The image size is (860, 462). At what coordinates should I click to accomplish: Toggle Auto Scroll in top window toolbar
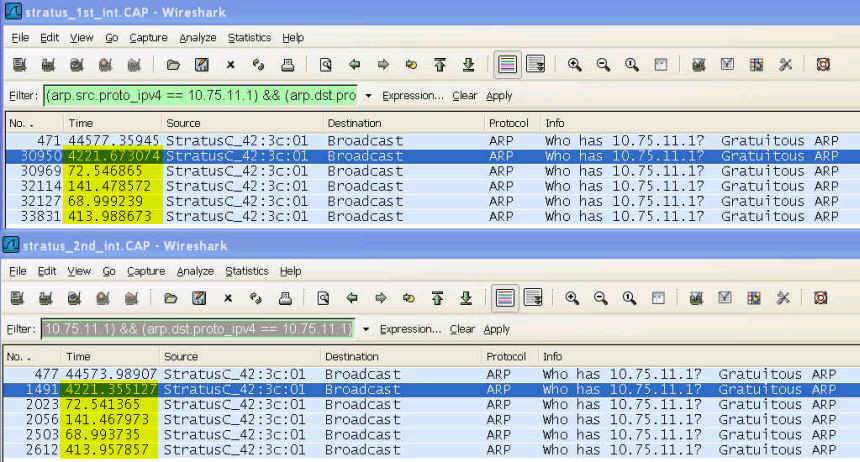tap(535, 65)
